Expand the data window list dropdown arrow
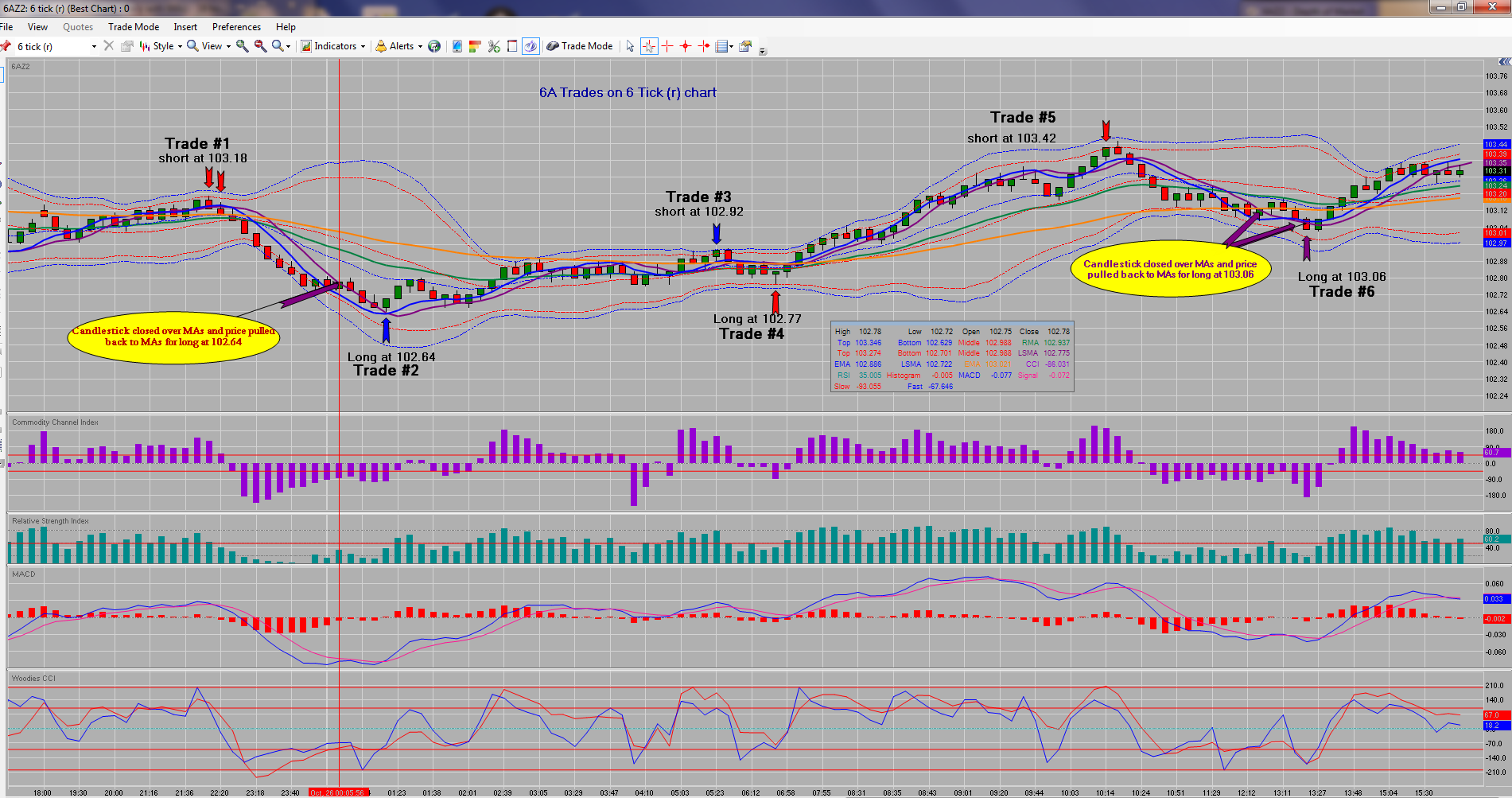Image resolution: width=1512 pixels, height=798 pixels. 731,46
